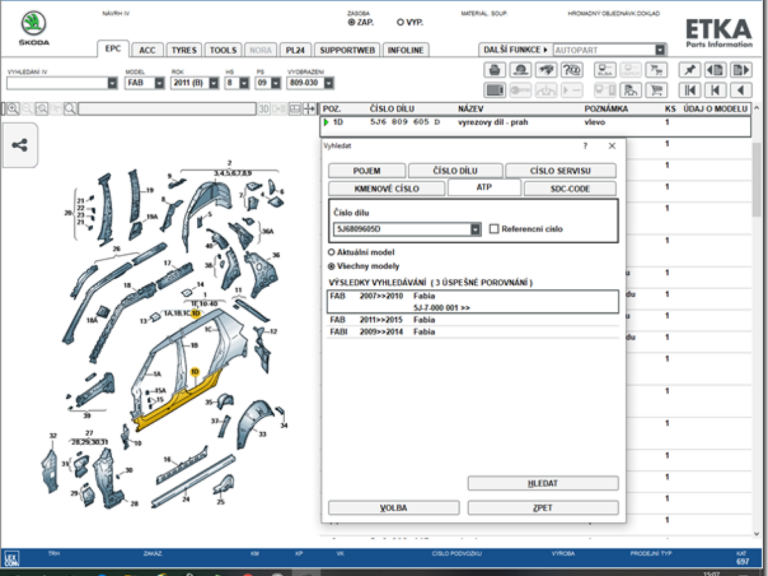Click the next page icon
The height and width of the screenshot is (576, 768).
tap(740, 70)
